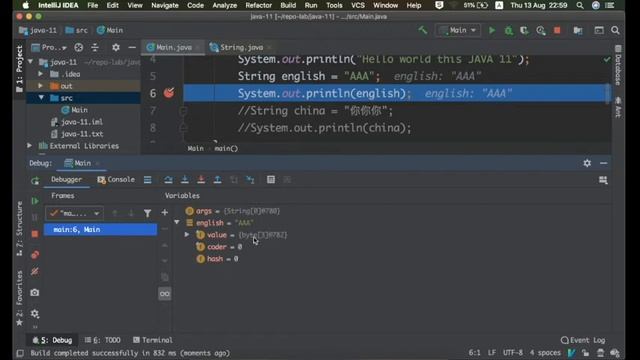Expand External Libraries node
The width and height of the screenshot is (640, 360).
pyautogui.click(x=29, y=146)
